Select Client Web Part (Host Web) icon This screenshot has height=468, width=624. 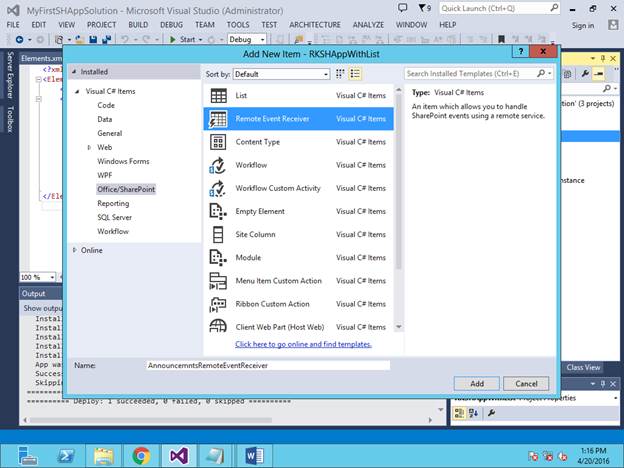(218, 326)
